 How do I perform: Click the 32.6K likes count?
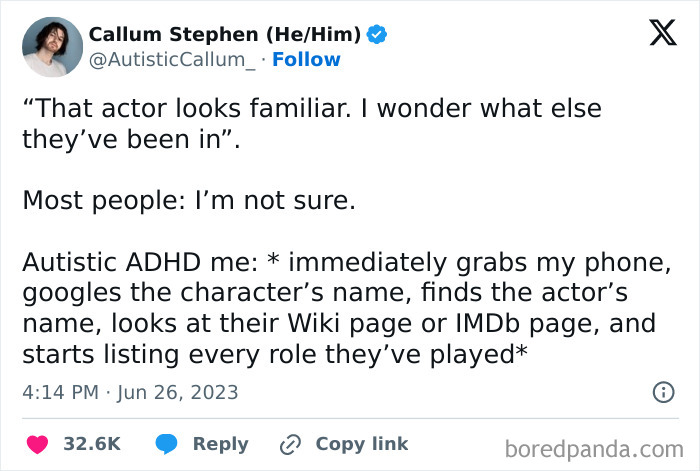pos(92,443)
